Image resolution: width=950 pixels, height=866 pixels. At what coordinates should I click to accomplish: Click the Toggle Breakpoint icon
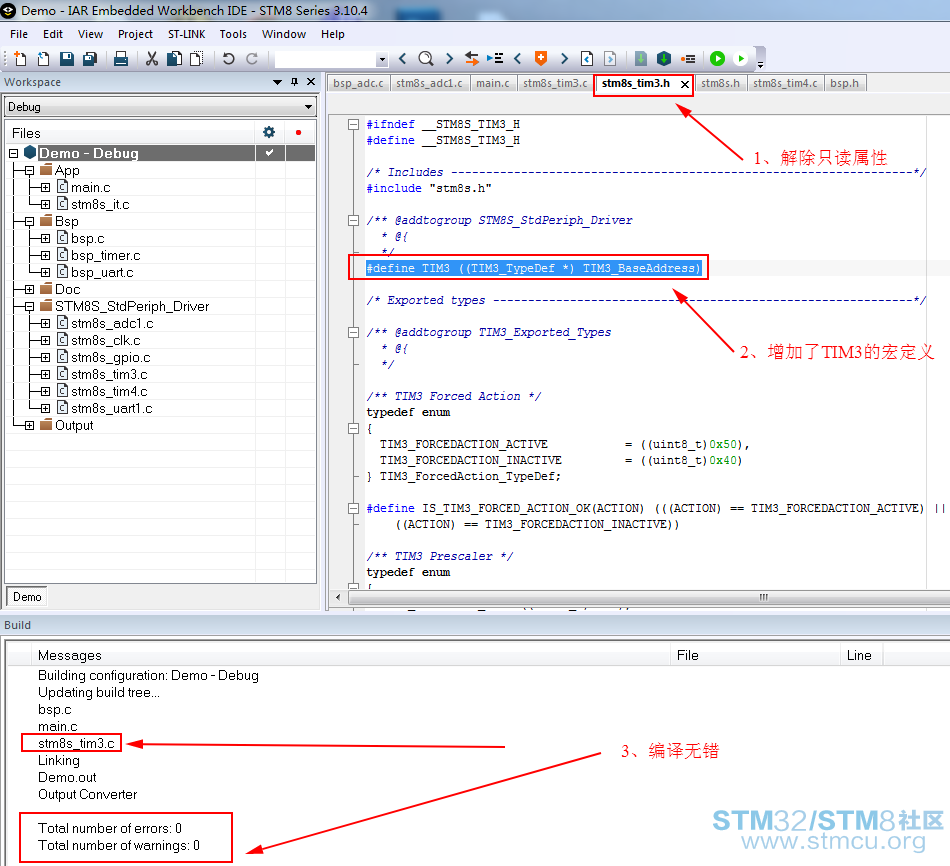(x=688, y=58)
